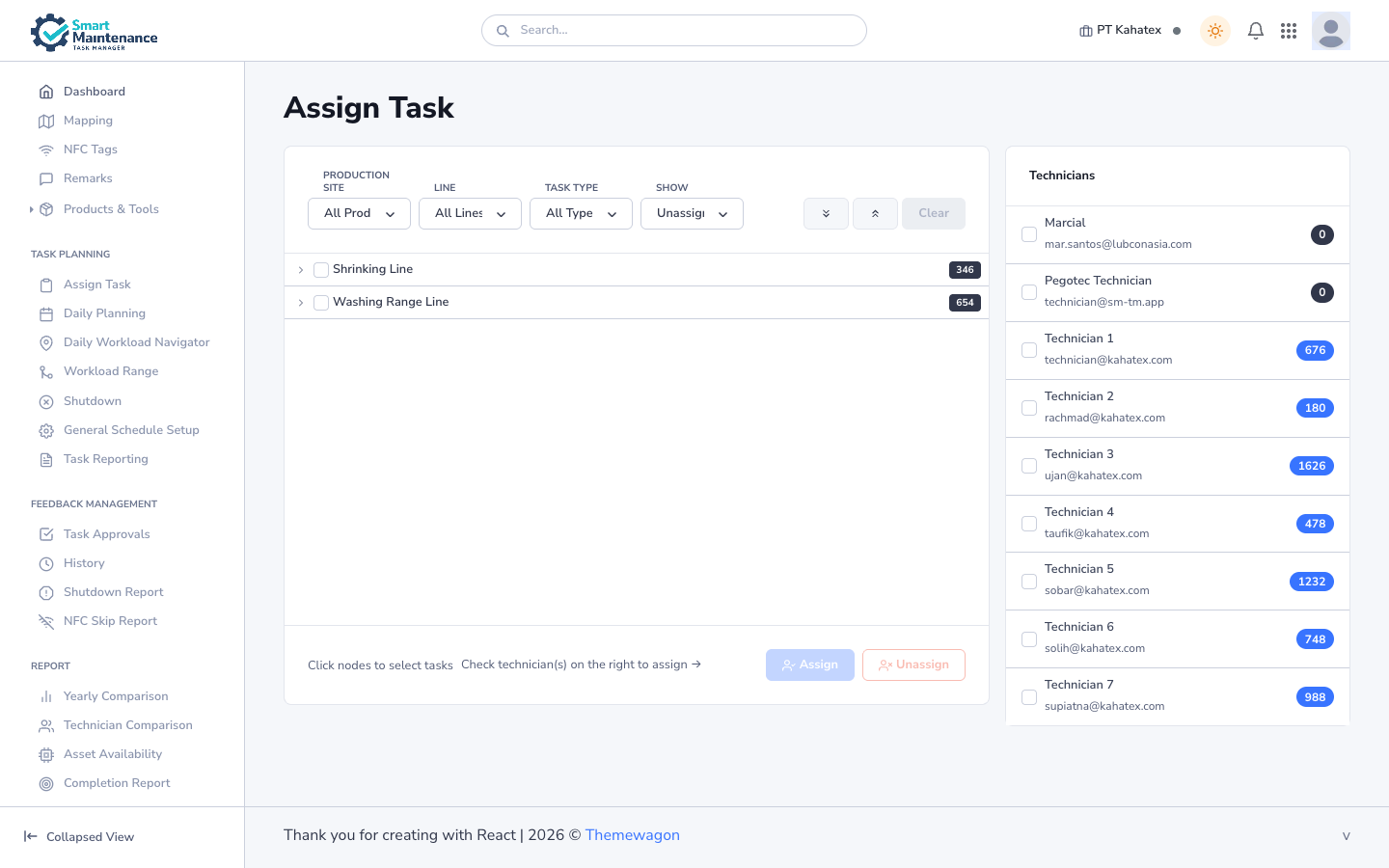Image resolution: width=1389 pixels, height=868 pixels.
Task: Click the collapse all double-chevron up button
Action: (x=875, y=213)
